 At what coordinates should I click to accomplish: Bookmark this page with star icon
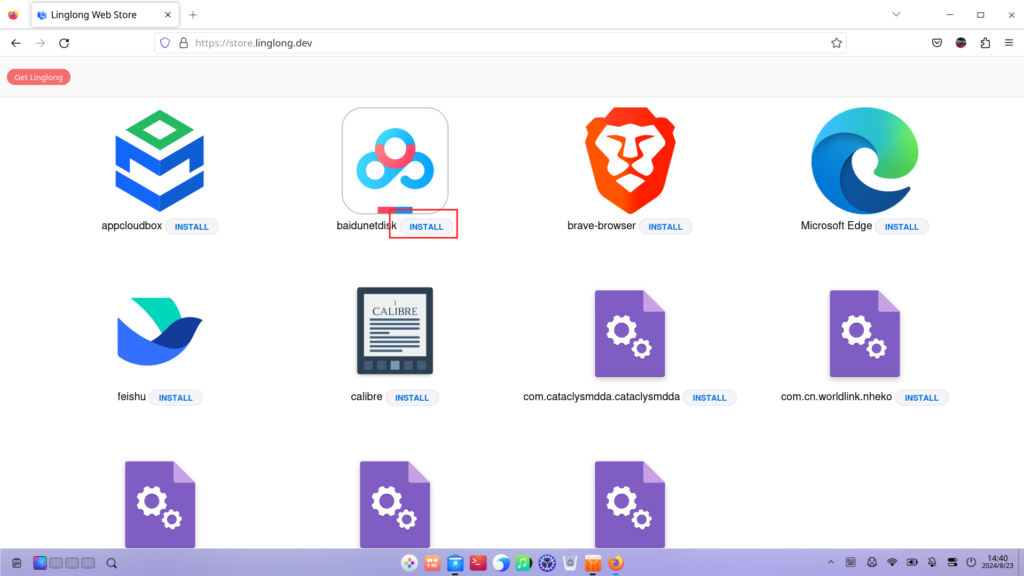(x=836, y=43)
